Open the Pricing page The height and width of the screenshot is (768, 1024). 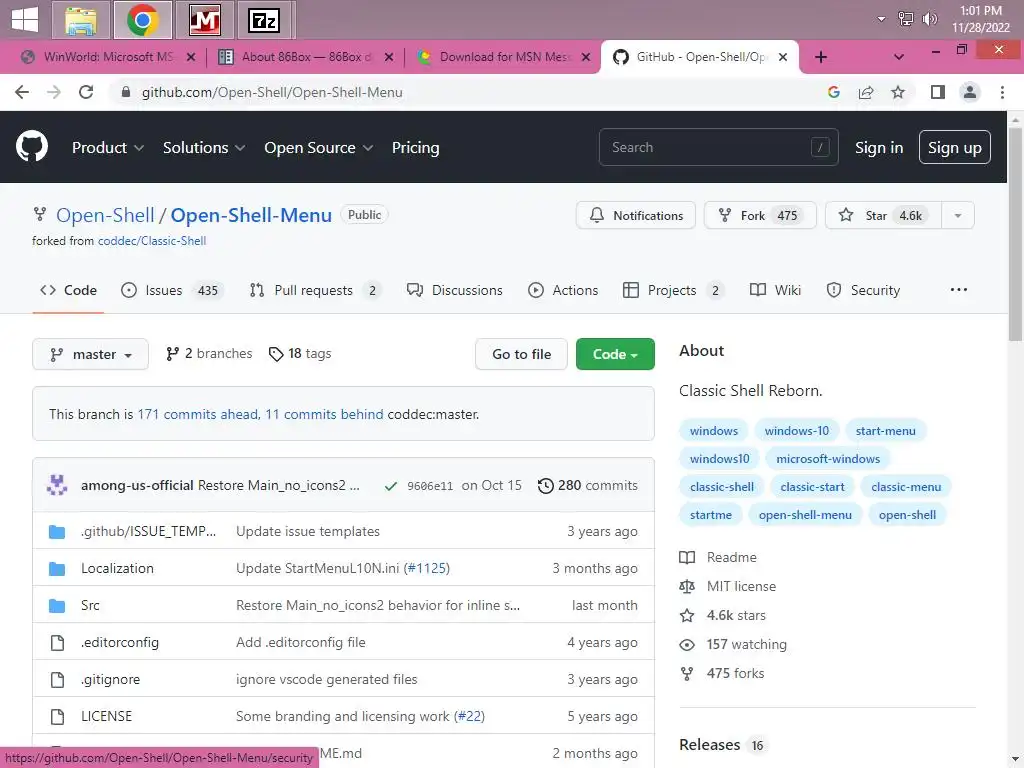click(415, 148)
